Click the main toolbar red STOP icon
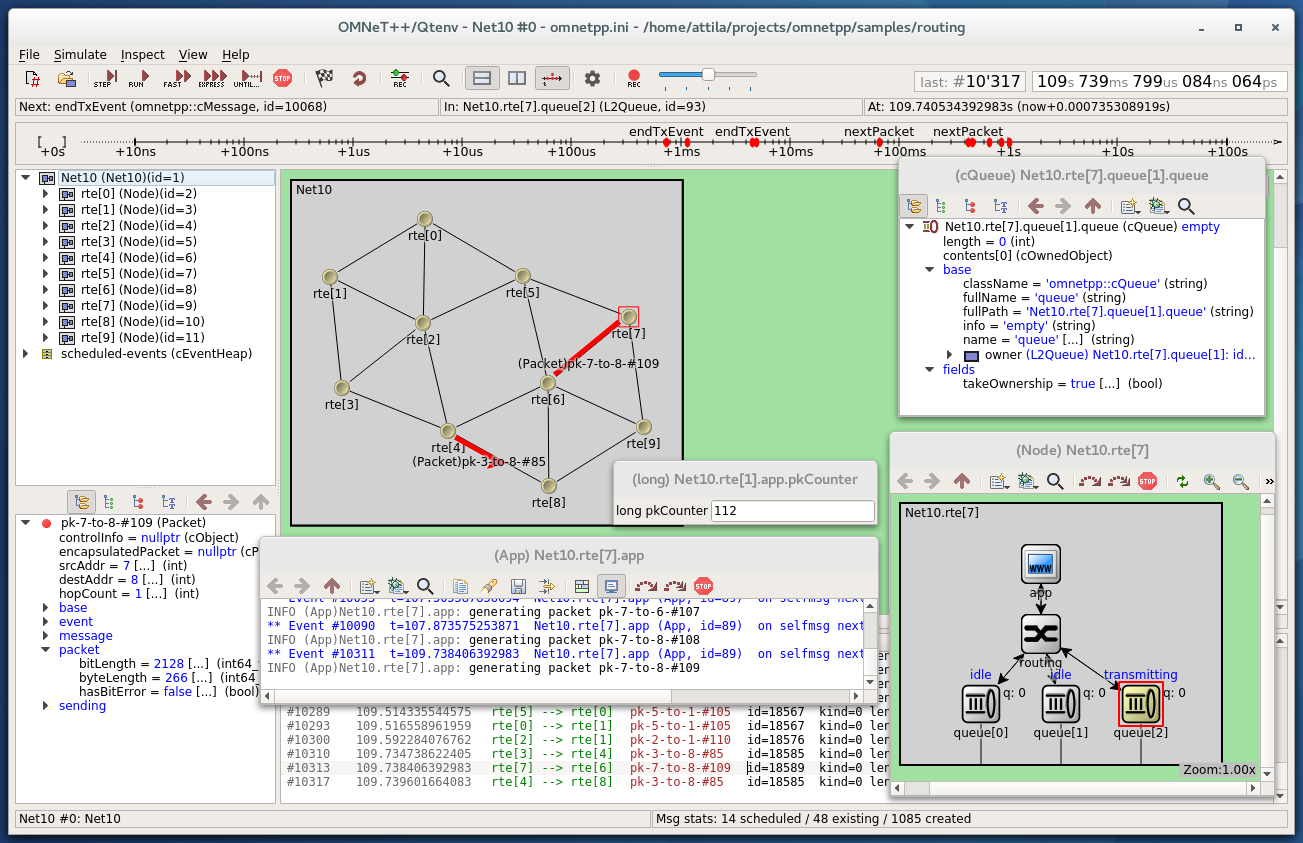The width and height of the screenshot is (1303, 843). (282, 78)
